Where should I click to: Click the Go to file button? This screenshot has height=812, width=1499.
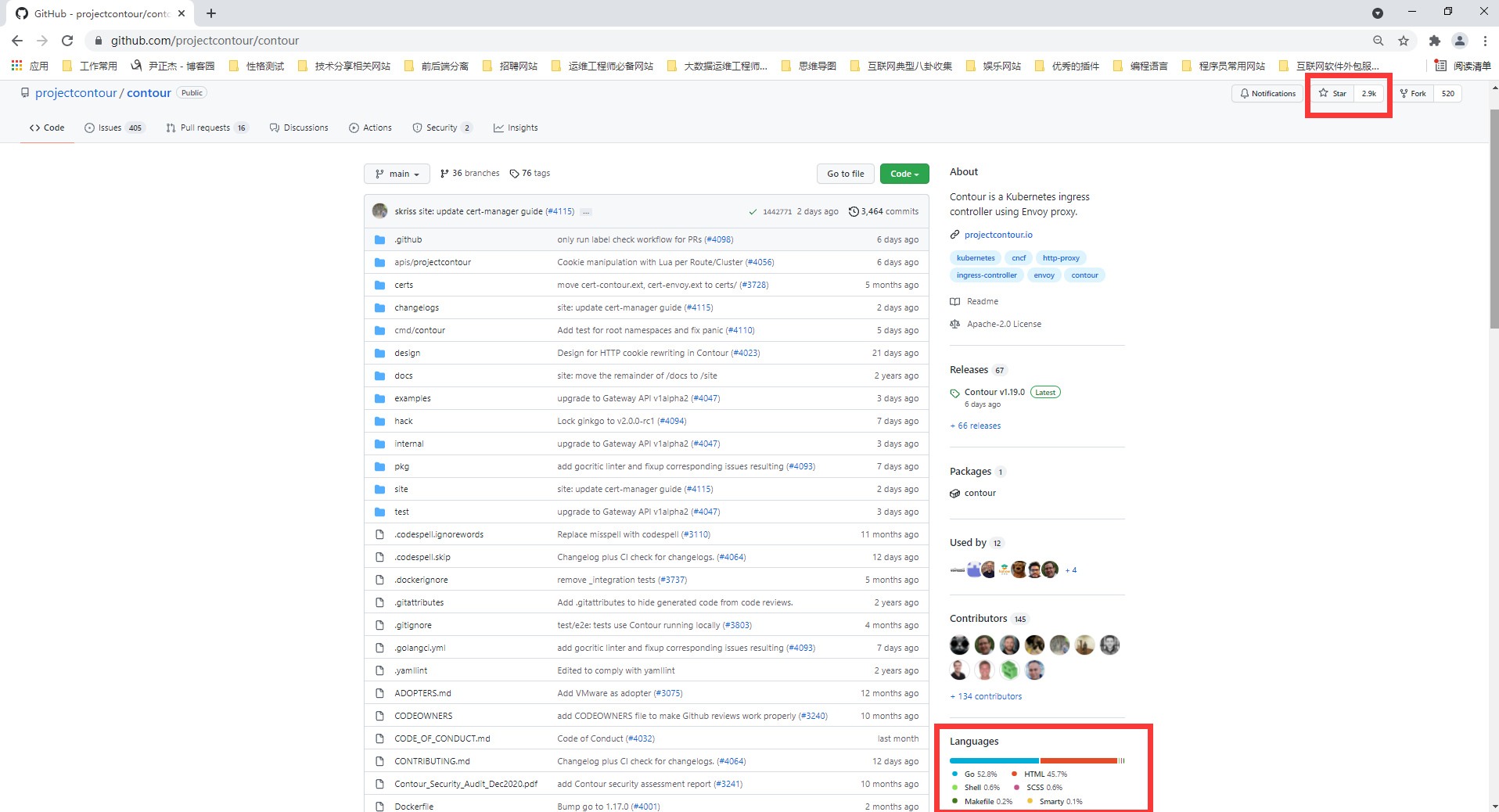845,174
